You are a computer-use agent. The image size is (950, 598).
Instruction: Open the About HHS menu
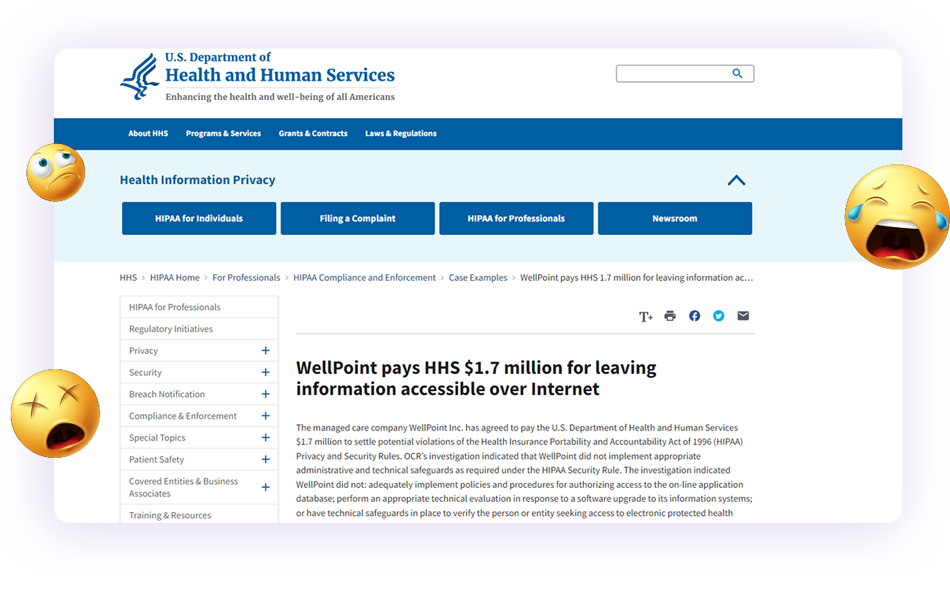coord(148,133)
